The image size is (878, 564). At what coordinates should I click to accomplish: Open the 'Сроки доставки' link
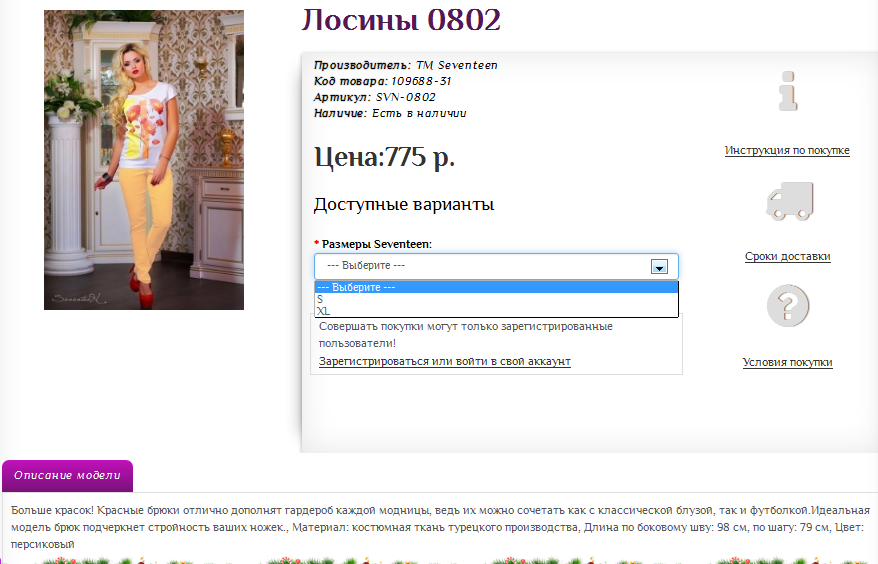click(787, 256)
